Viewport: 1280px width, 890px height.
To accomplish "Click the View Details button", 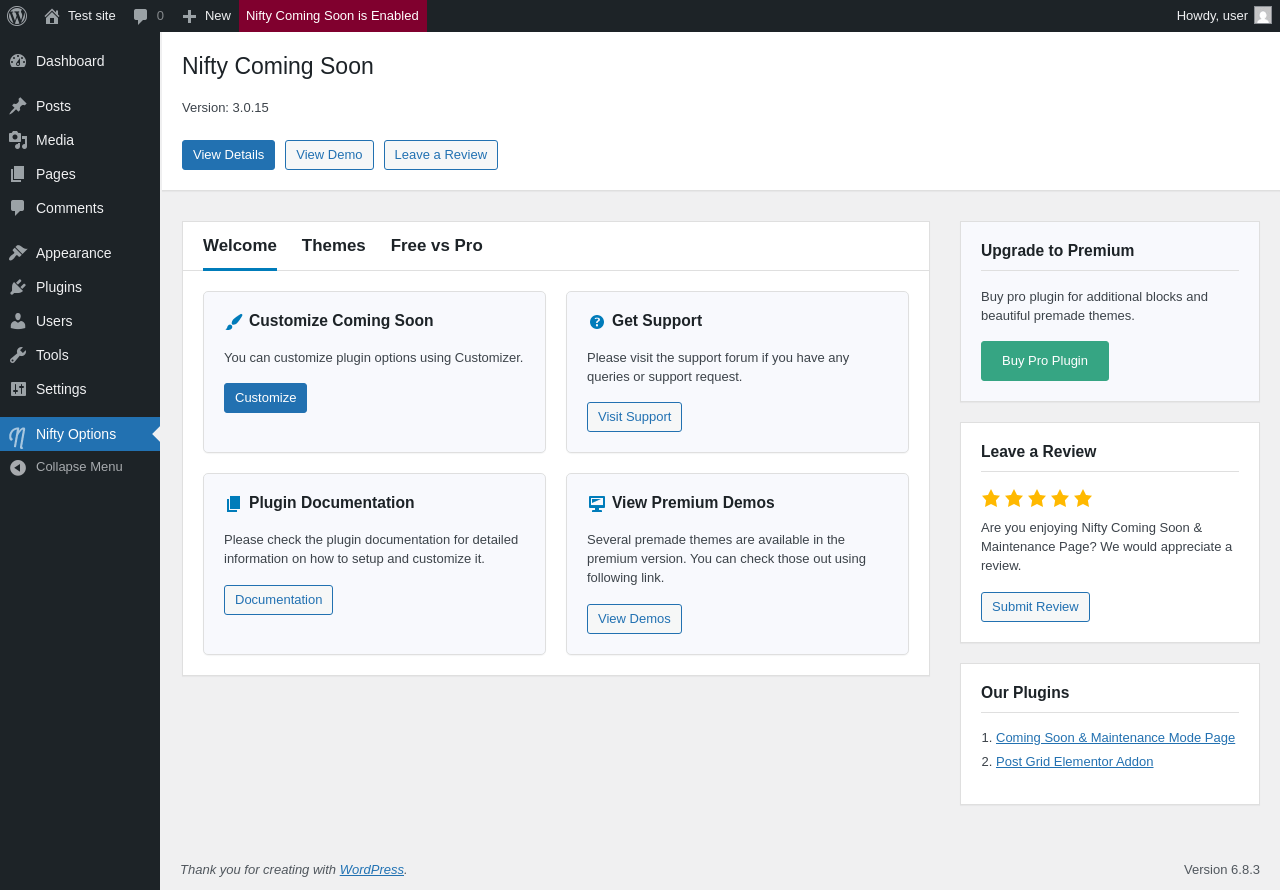I will click(x=228, y=155).
